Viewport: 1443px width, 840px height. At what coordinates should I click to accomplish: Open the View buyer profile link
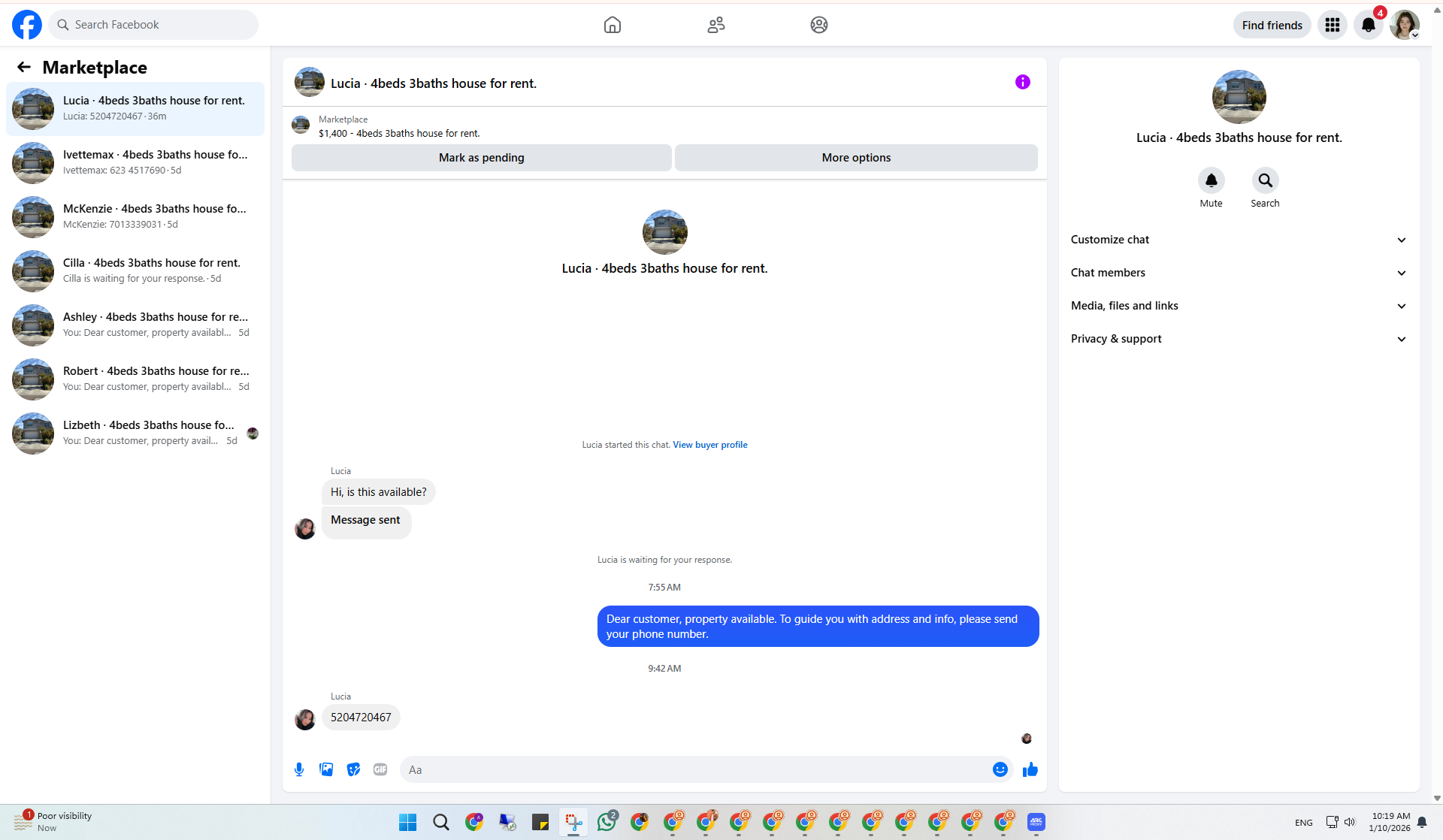click(709, 445)
